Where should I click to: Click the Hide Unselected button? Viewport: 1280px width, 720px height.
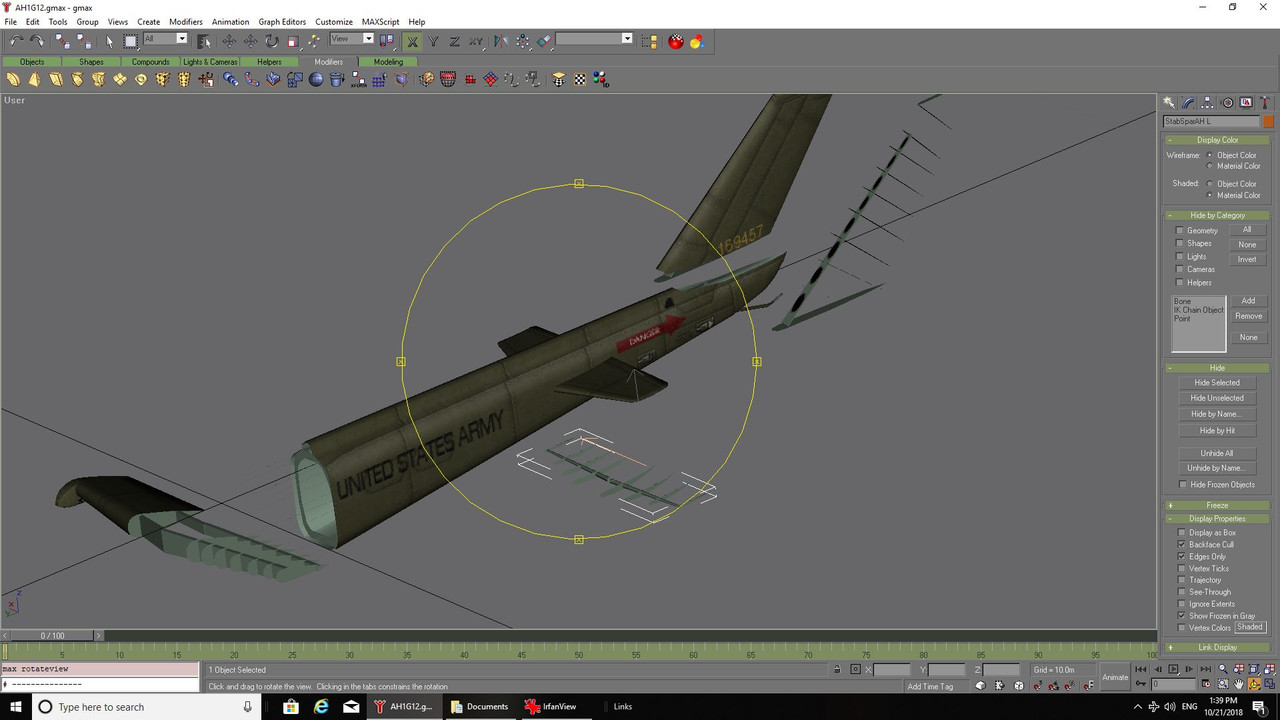point(1217,398)
